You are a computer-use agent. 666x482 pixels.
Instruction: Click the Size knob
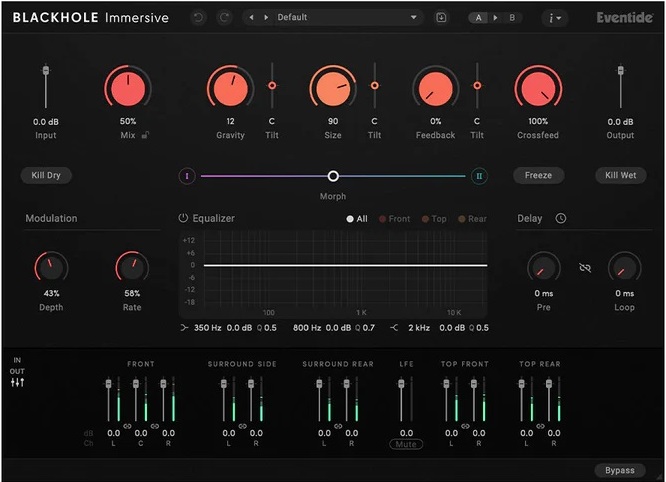(333, 88)
